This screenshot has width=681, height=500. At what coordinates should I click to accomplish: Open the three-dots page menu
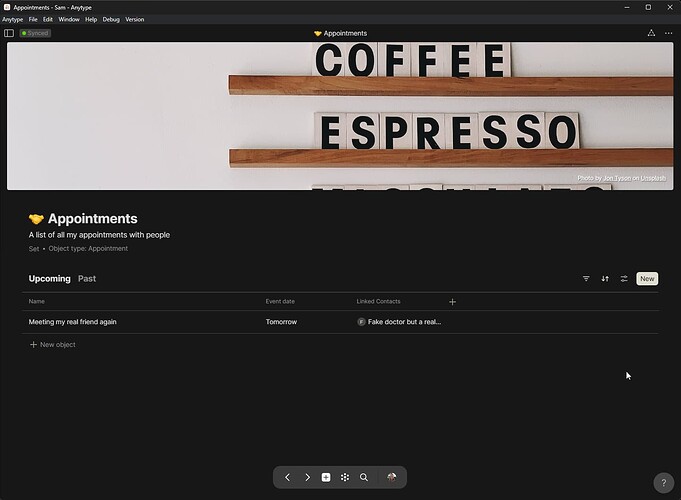[668, 33]
